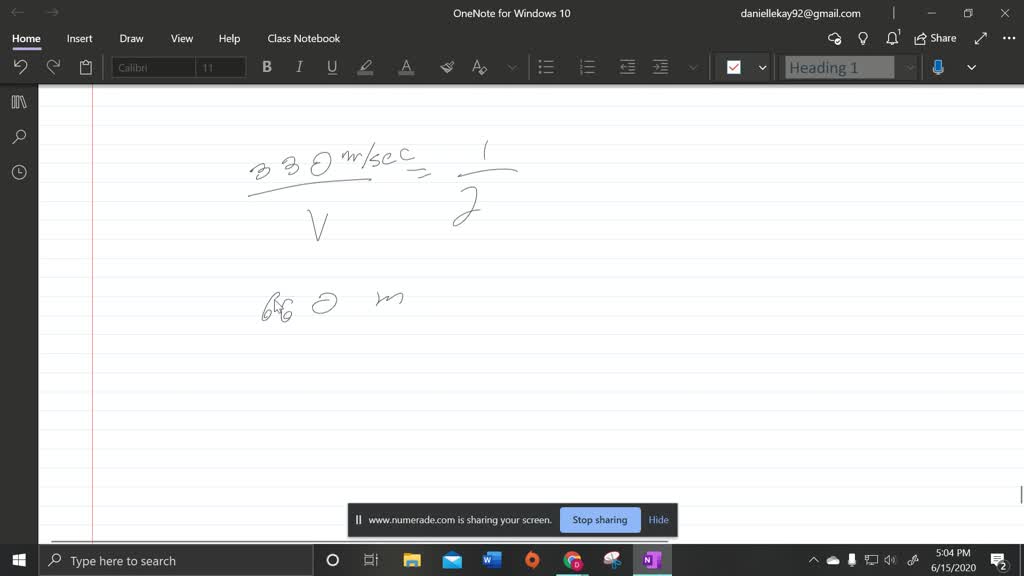Screen dimensions: 1024x576
Task: Open notifications bell
Action: click(892, 38)
